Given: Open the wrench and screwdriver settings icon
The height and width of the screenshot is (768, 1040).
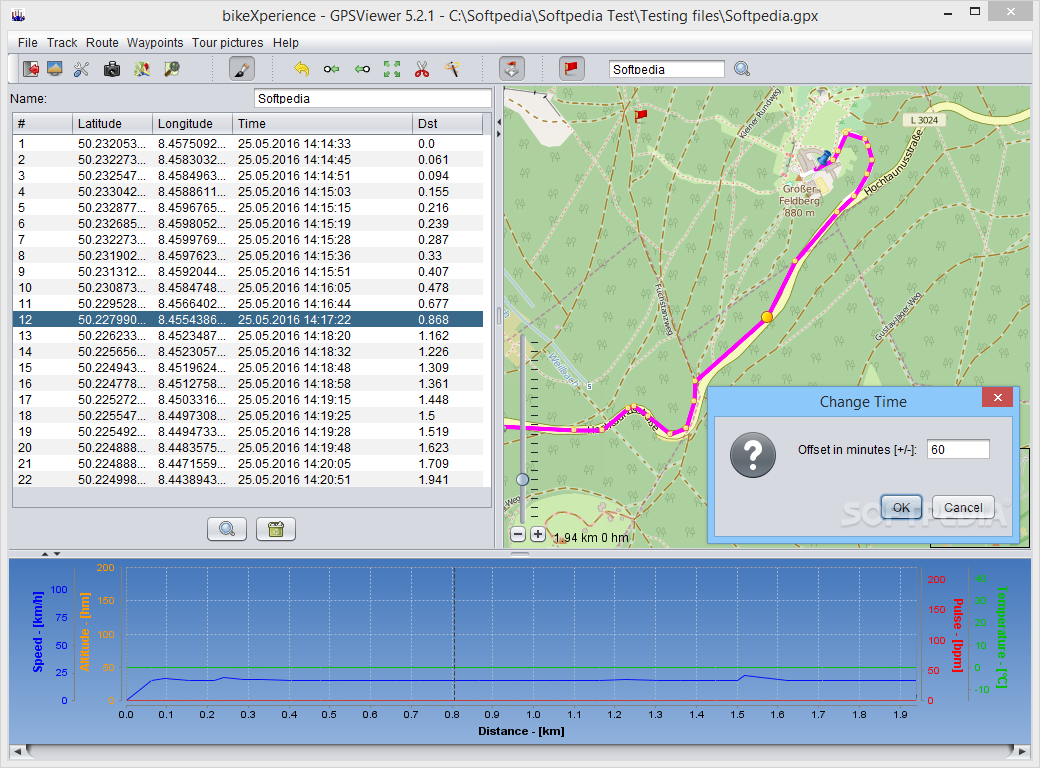Looking at the screenshot, I should [82, 69].
